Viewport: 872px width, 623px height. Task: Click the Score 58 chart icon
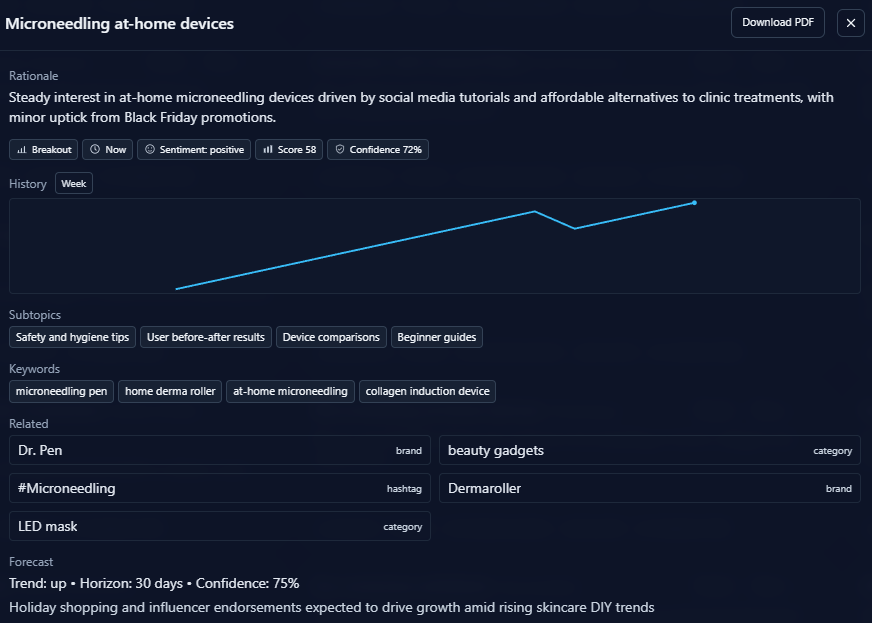tap(268, 150)
